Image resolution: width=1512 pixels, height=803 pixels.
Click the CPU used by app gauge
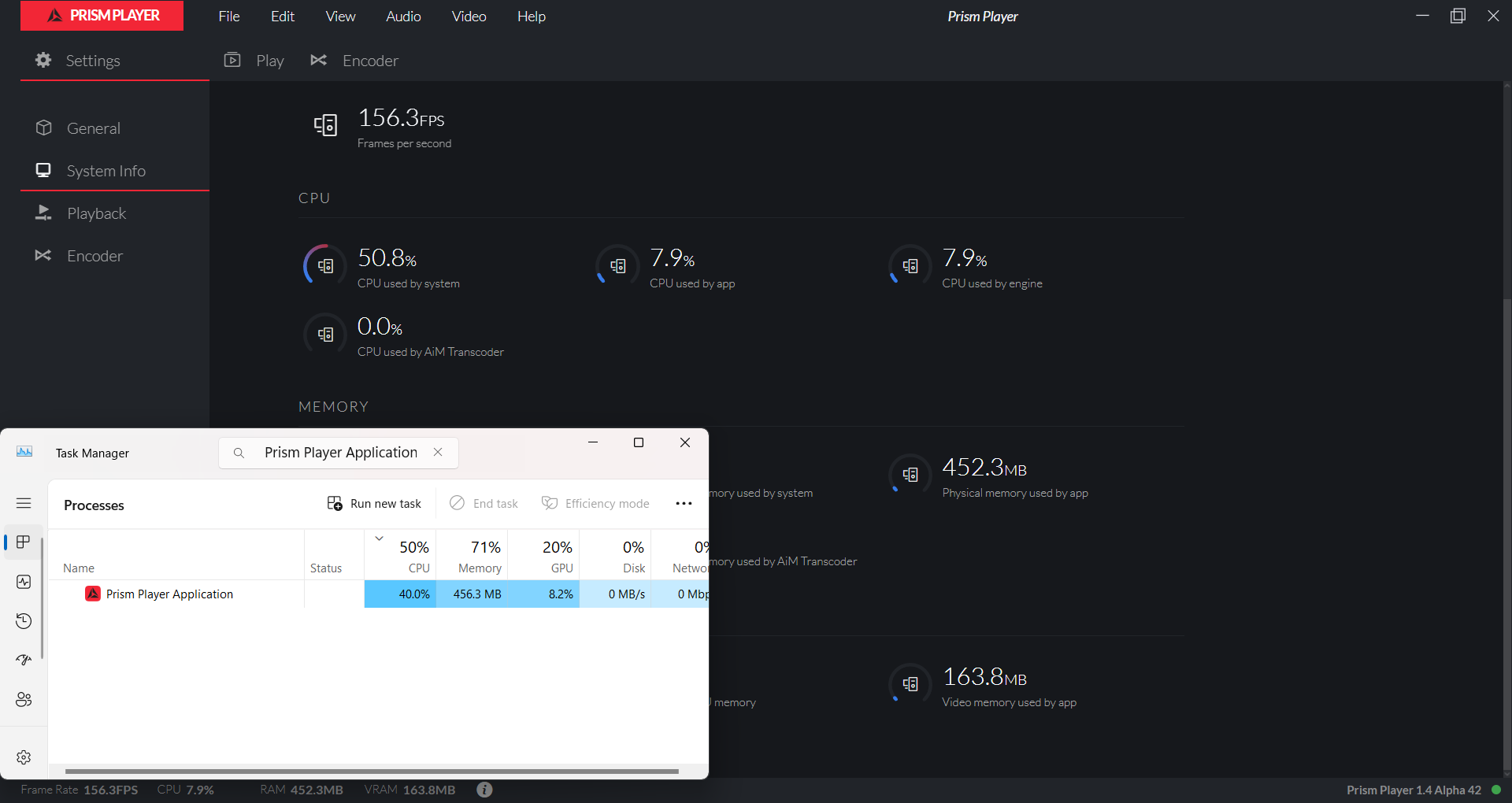tap(617, 266)
